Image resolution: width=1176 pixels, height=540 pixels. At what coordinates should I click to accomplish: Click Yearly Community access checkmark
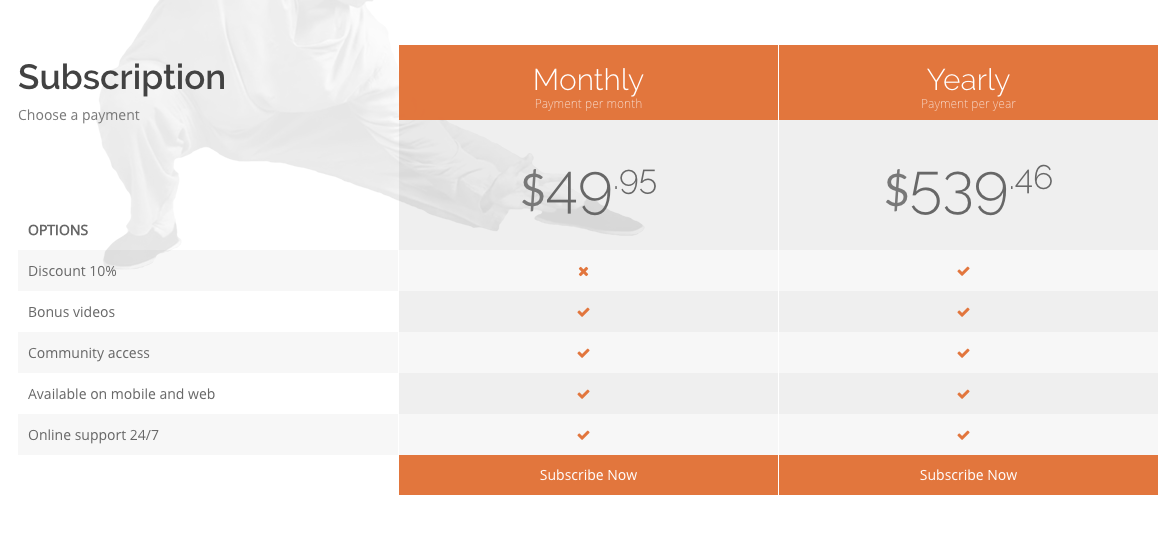(x=964, y=353)
